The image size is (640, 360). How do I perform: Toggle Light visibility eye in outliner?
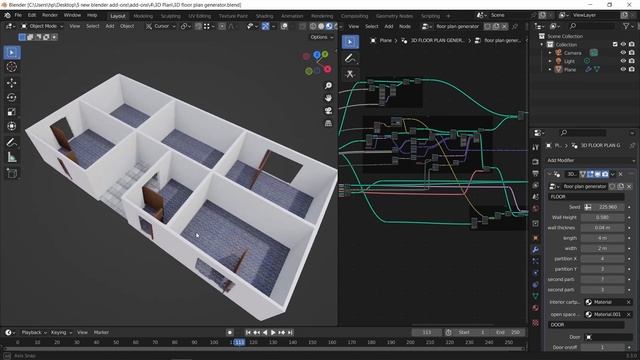(x=623, y=61)
